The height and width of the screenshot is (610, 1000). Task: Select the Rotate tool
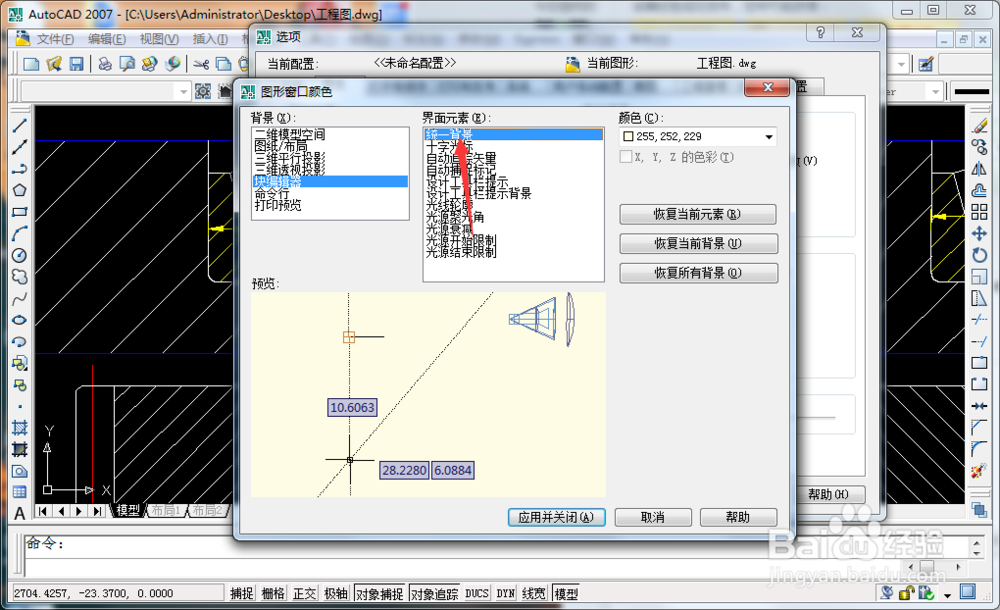(x=980, y=255)
